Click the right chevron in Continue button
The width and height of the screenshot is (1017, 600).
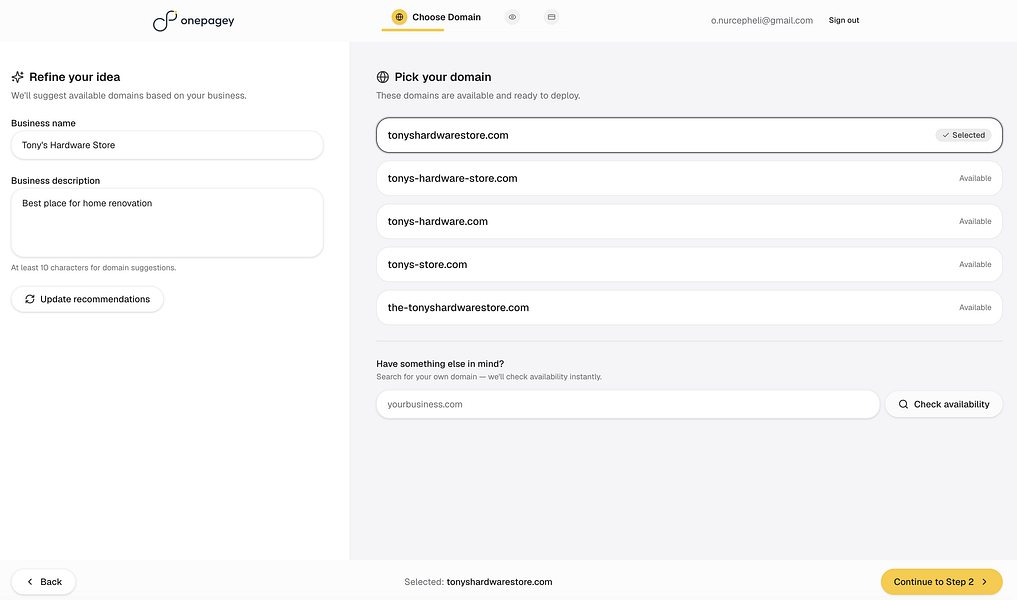(x=985, y=582)
